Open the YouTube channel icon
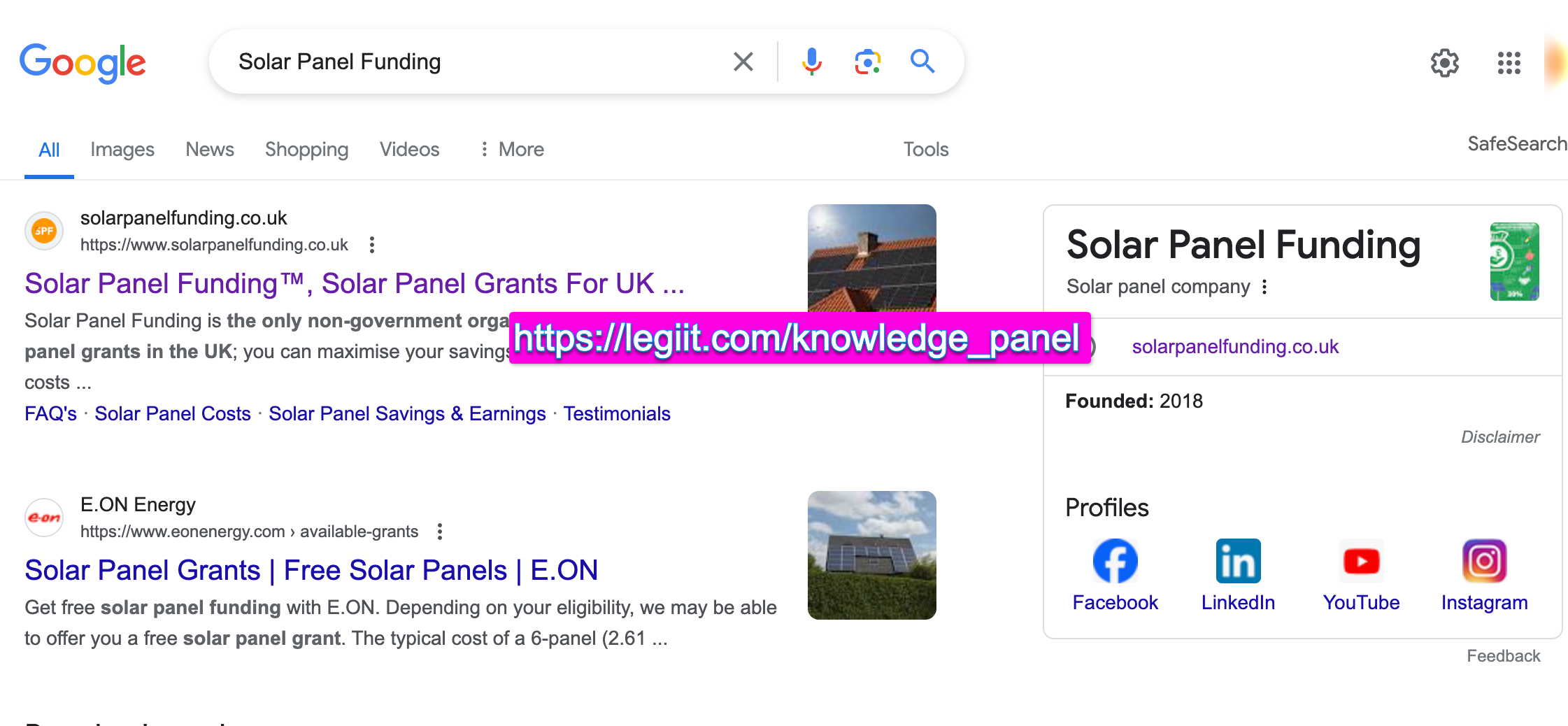Viewport: 1568px width, 726px height. click(x=1360, y=560)
